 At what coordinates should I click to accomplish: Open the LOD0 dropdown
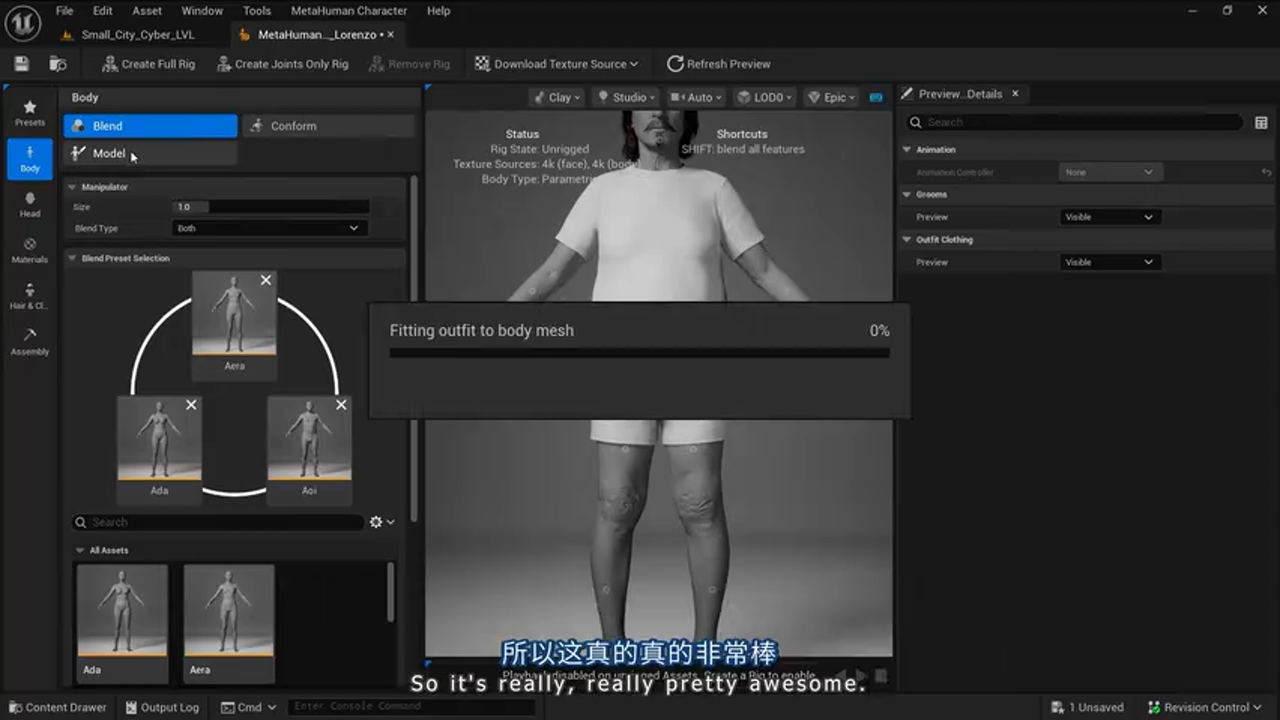[764, 97]
